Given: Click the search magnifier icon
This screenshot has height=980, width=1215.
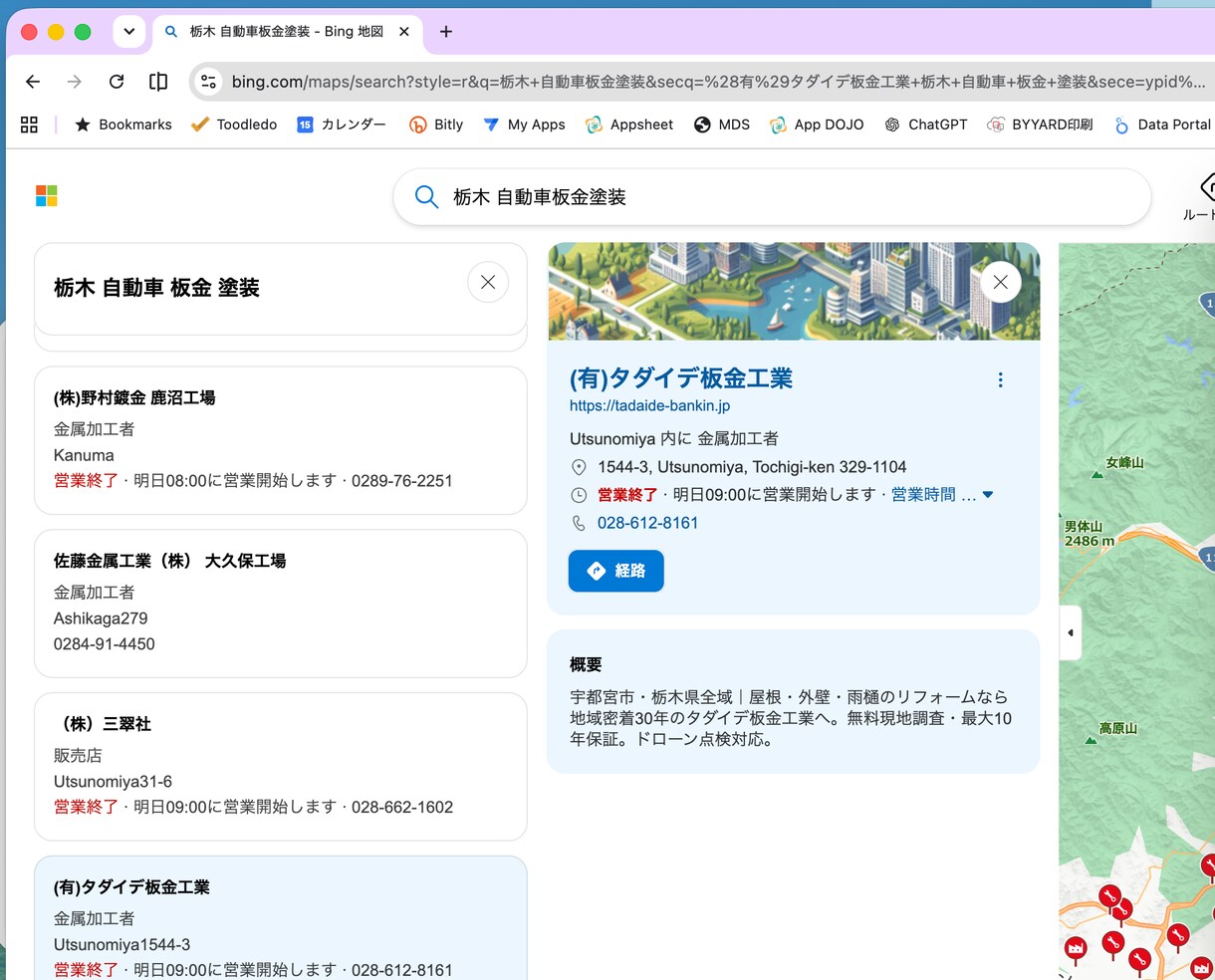Looking at the screenshot, I should tap(426, 197).
